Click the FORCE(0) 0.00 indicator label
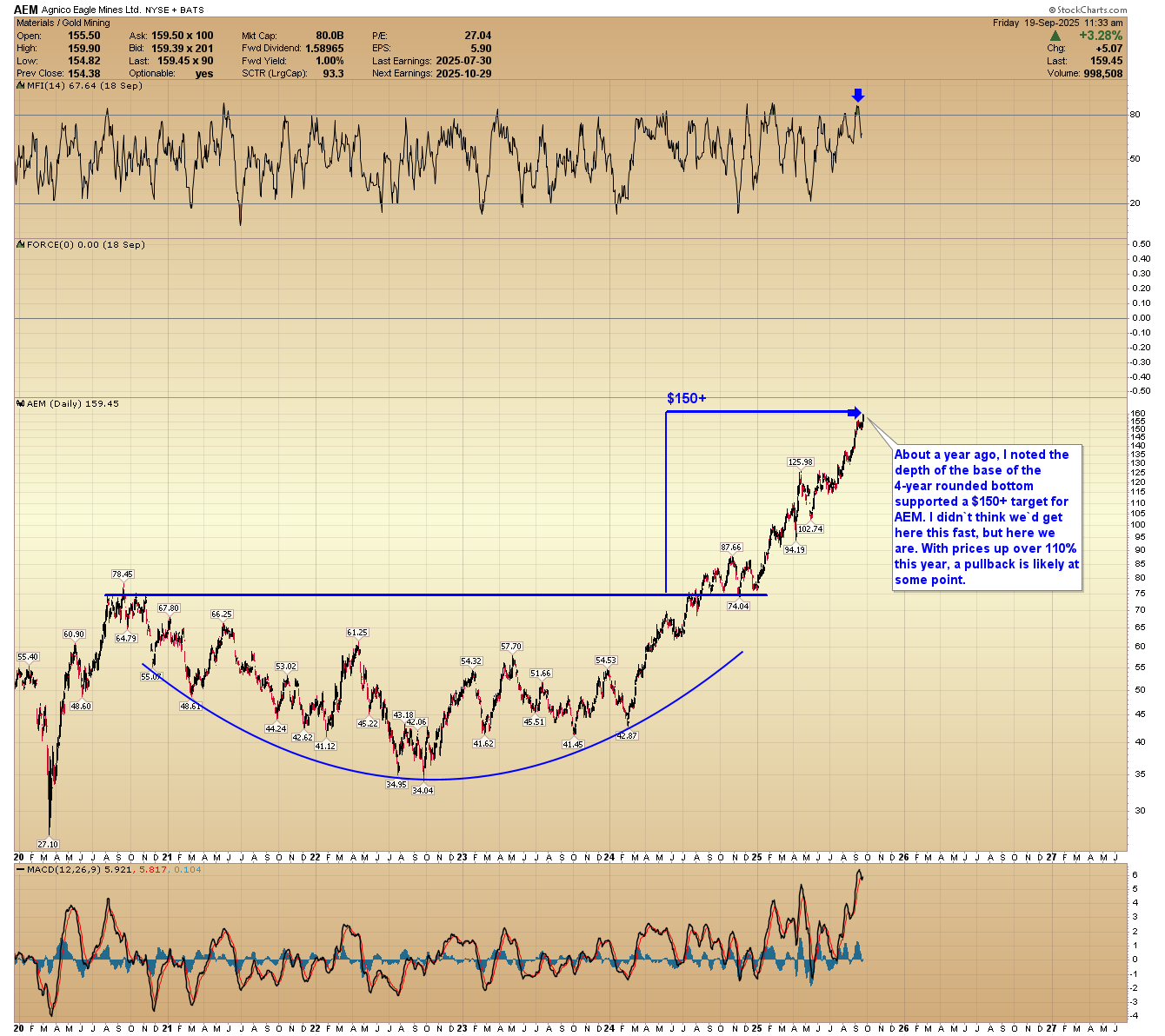1165x1036 pixels. point(80,245)
